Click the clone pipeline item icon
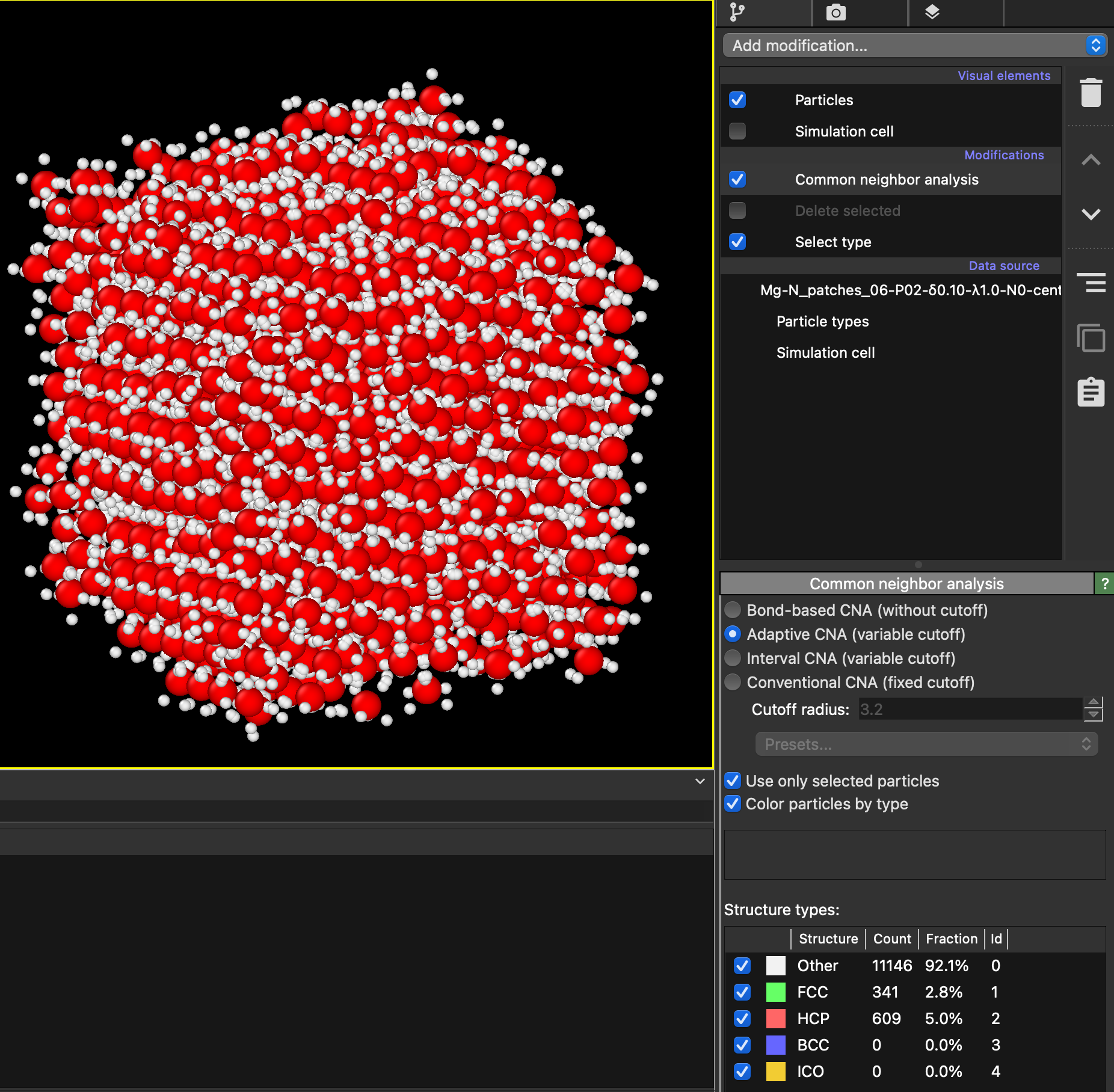This screenshot has height=1092, width=1114. pos(1091,338)
